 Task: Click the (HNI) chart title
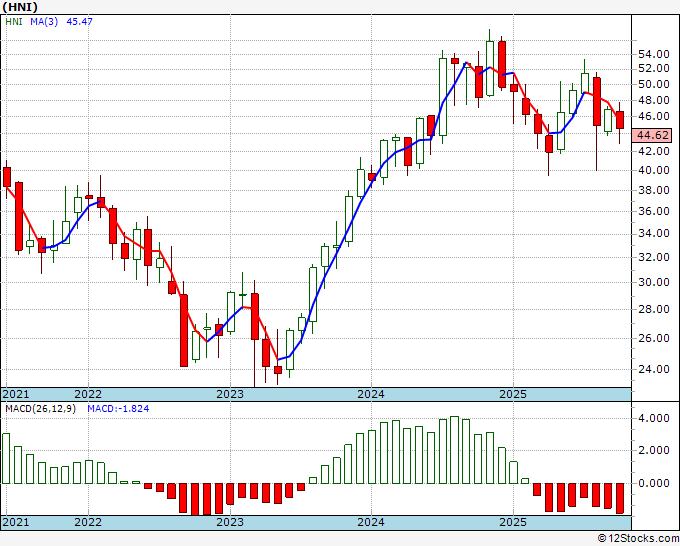tap(20, 7)
